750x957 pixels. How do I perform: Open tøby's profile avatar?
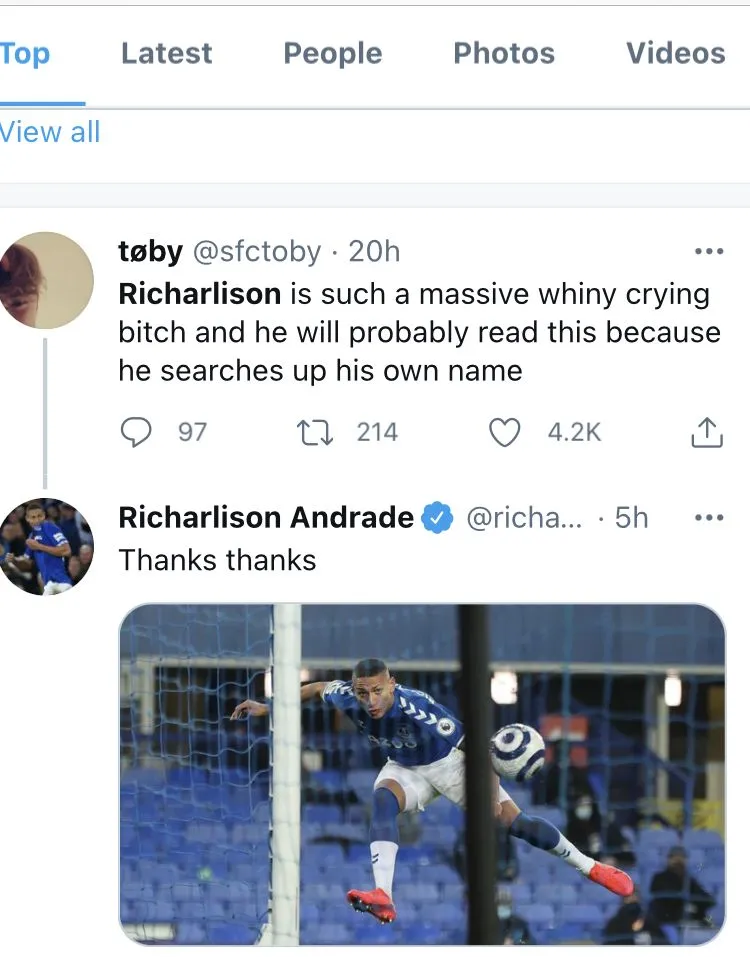(x=45, y=281)
